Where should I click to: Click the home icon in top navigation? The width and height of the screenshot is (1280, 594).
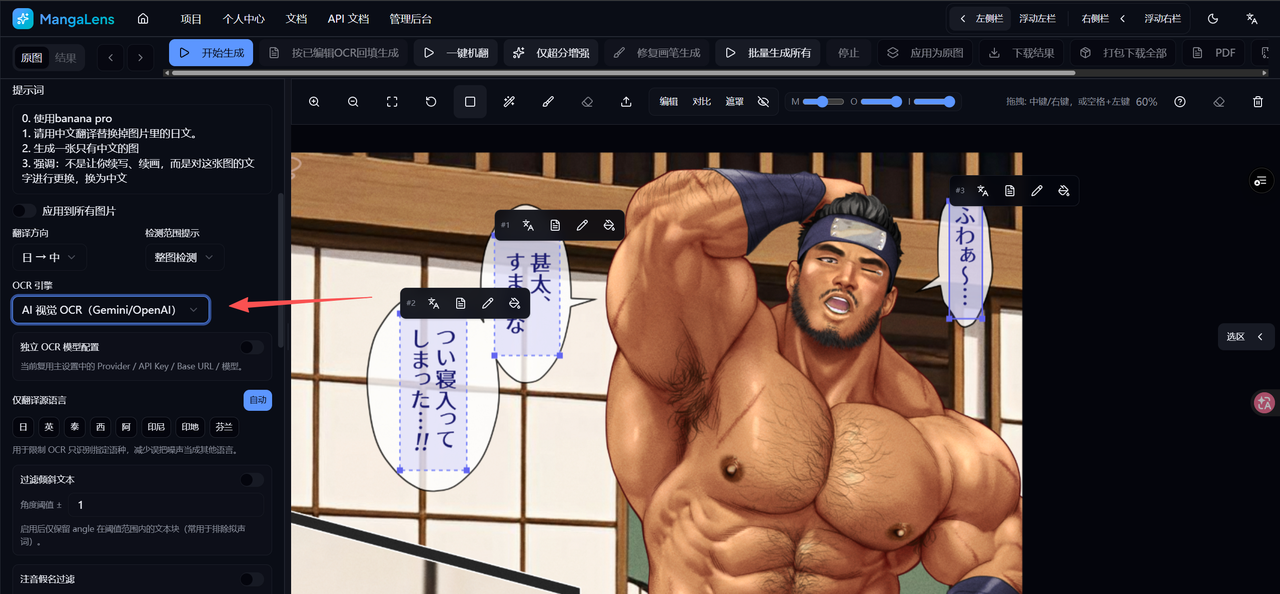[x=143, y=19]
